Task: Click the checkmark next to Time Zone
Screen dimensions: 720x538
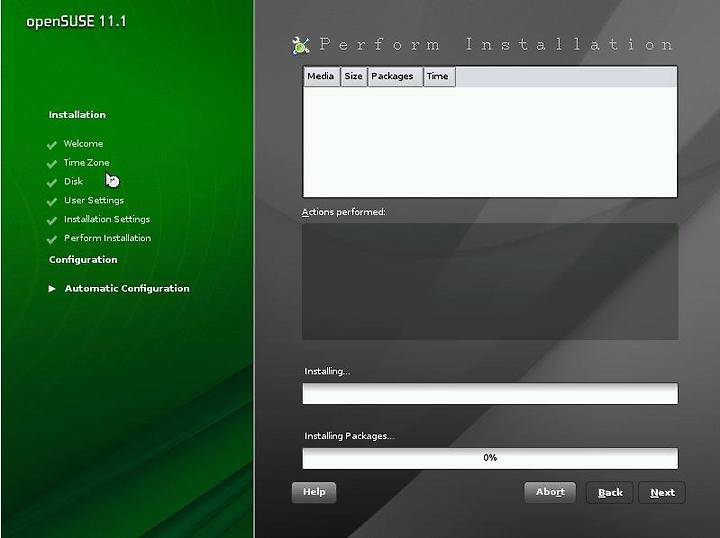Action: pyautogui.click(x=52, y=163)
